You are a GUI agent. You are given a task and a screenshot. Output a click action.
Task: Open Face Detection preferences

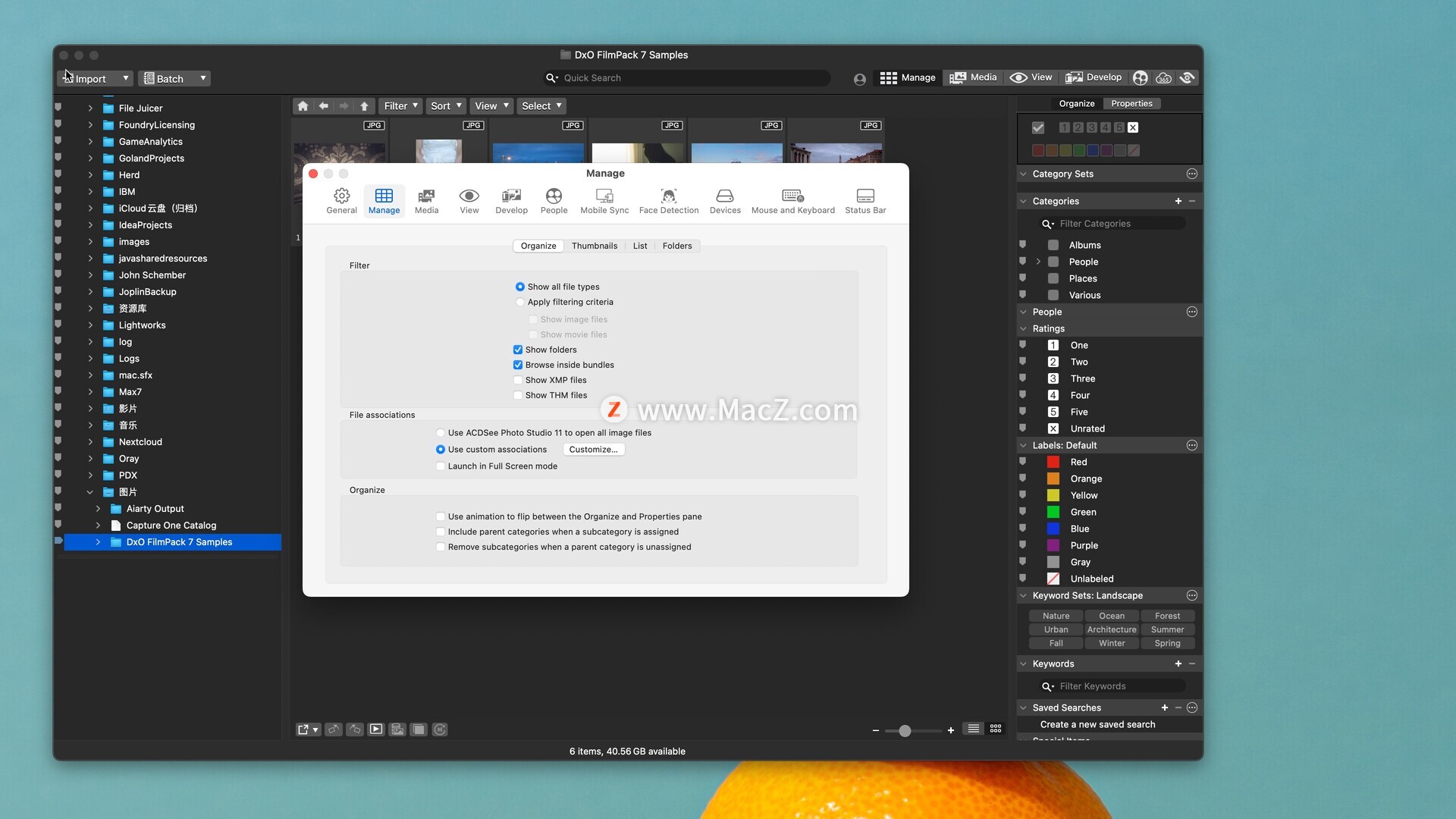[669, 201]
